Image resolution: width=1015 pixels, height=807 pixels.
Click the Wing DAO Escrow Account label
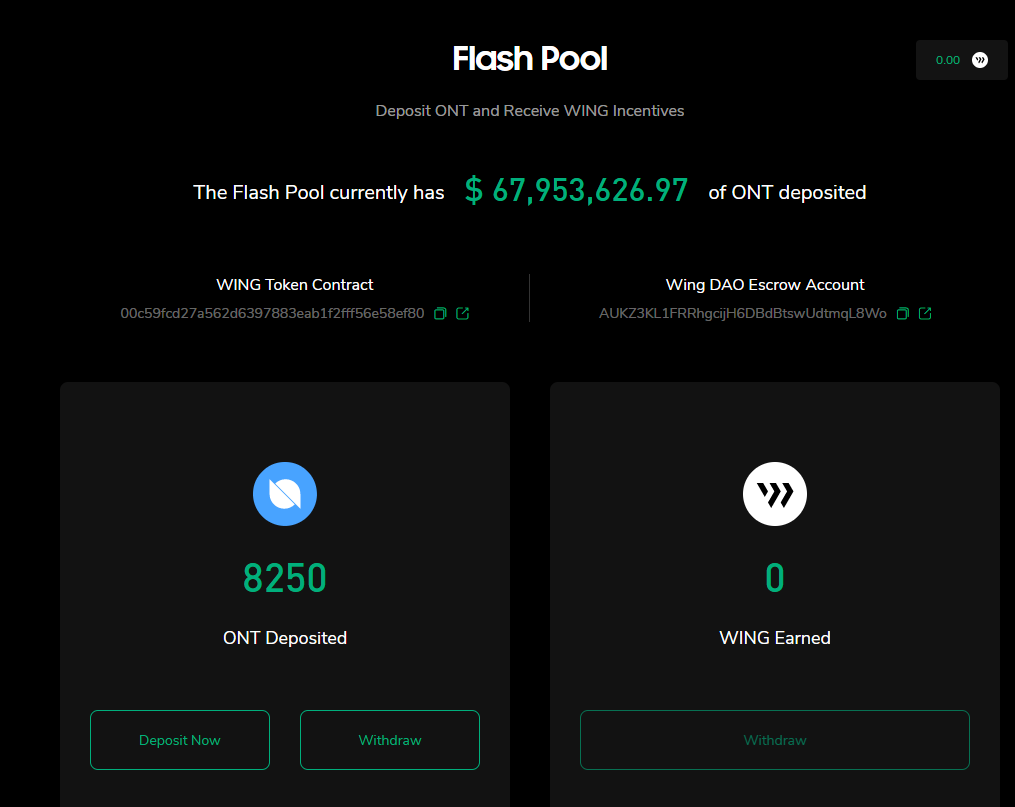(765, 285)
